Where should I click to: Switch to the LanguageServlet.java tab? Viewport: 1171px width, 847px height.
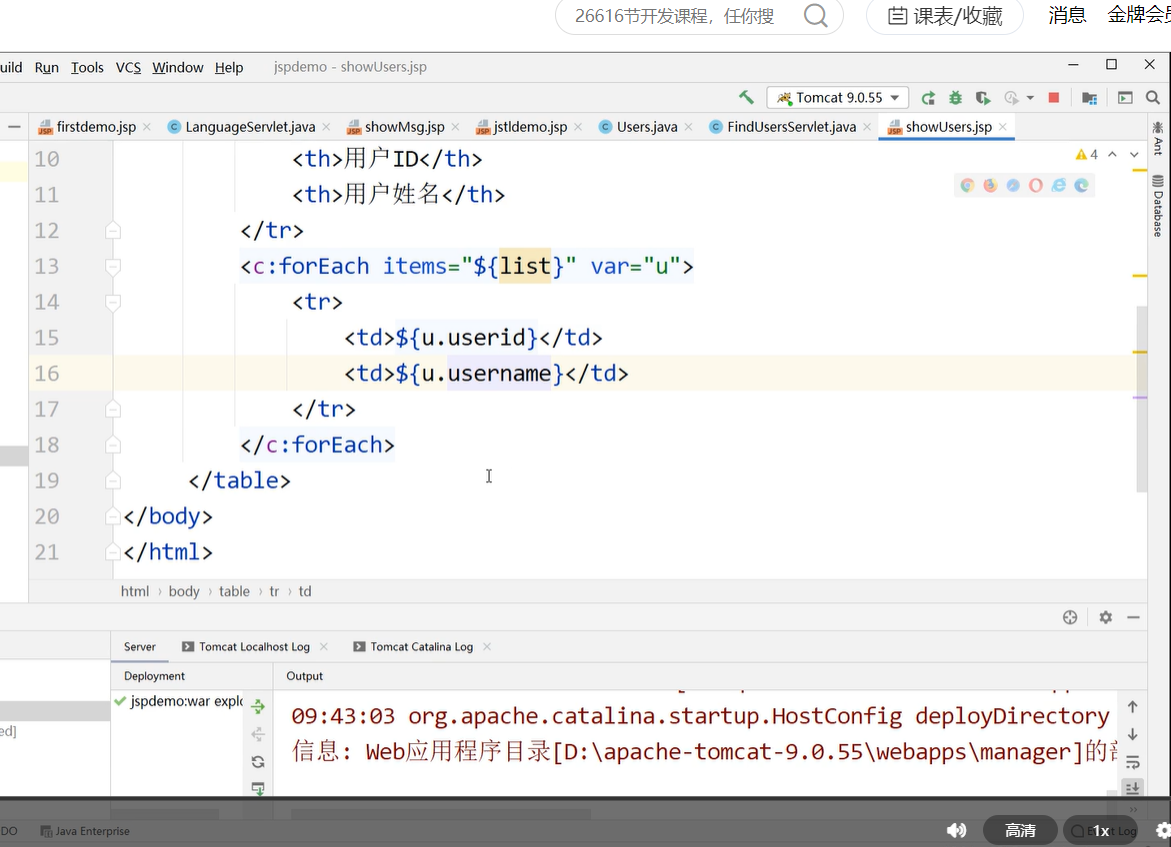pyautogui.click(x=249, y=127)
